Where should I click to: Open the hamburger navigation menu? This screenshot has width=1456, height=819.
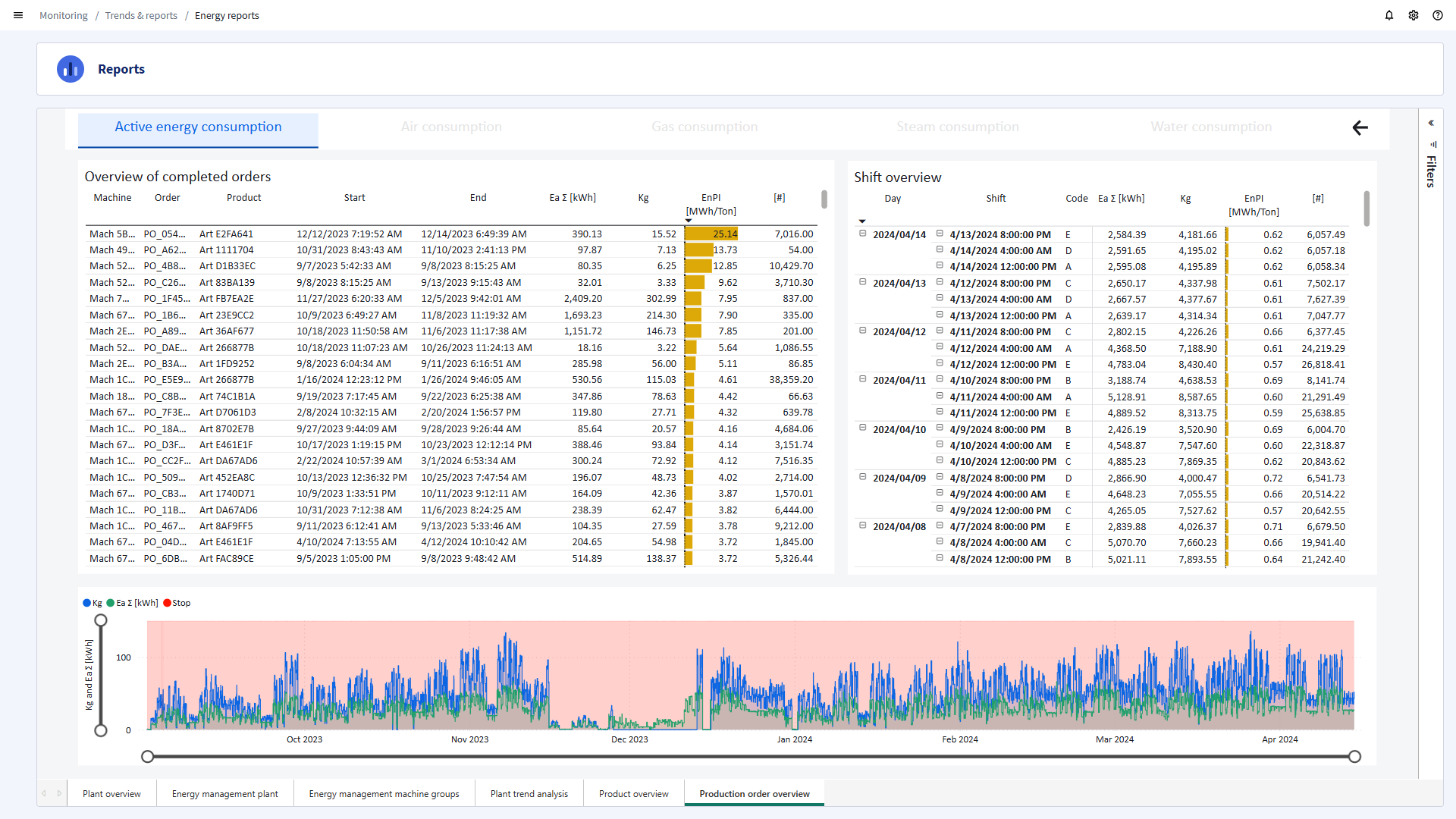tap(18, 15)
